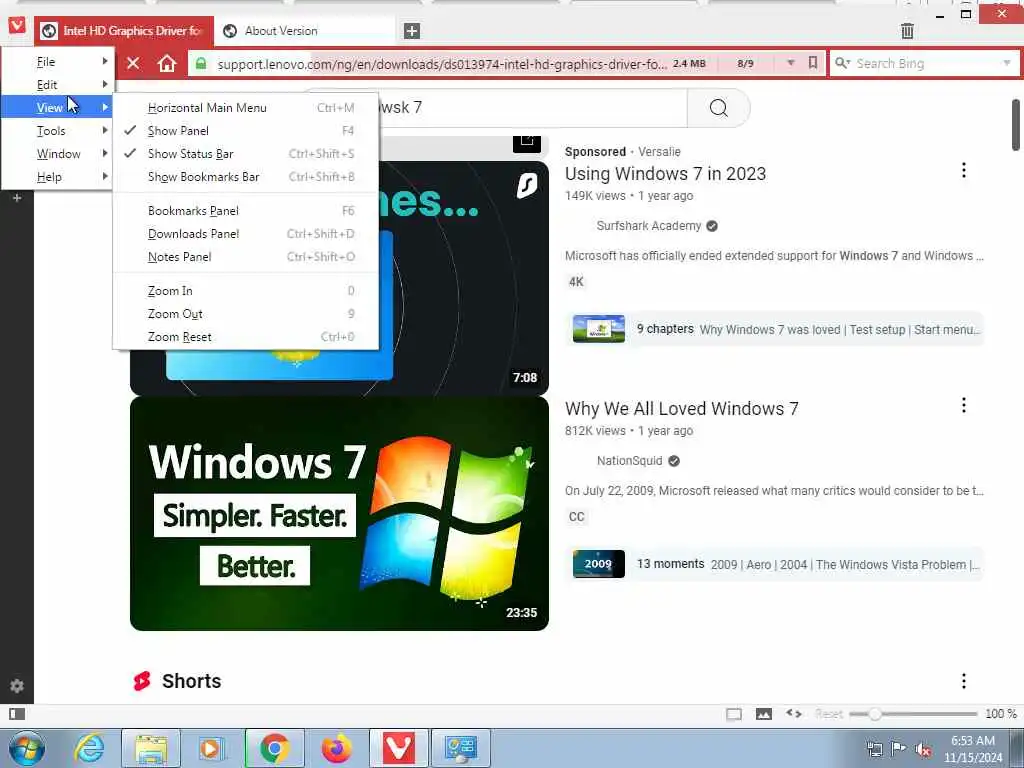This screenshot has height=768, width=1024.
Task: Open page actions icon in status bar
Action: tap(793, 713)
